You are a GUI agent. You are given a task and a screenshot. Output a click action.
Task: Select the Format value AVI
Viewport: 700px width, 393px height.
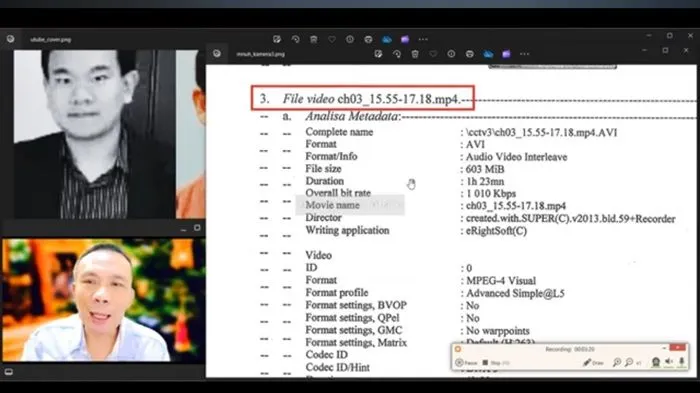[475, 145]
